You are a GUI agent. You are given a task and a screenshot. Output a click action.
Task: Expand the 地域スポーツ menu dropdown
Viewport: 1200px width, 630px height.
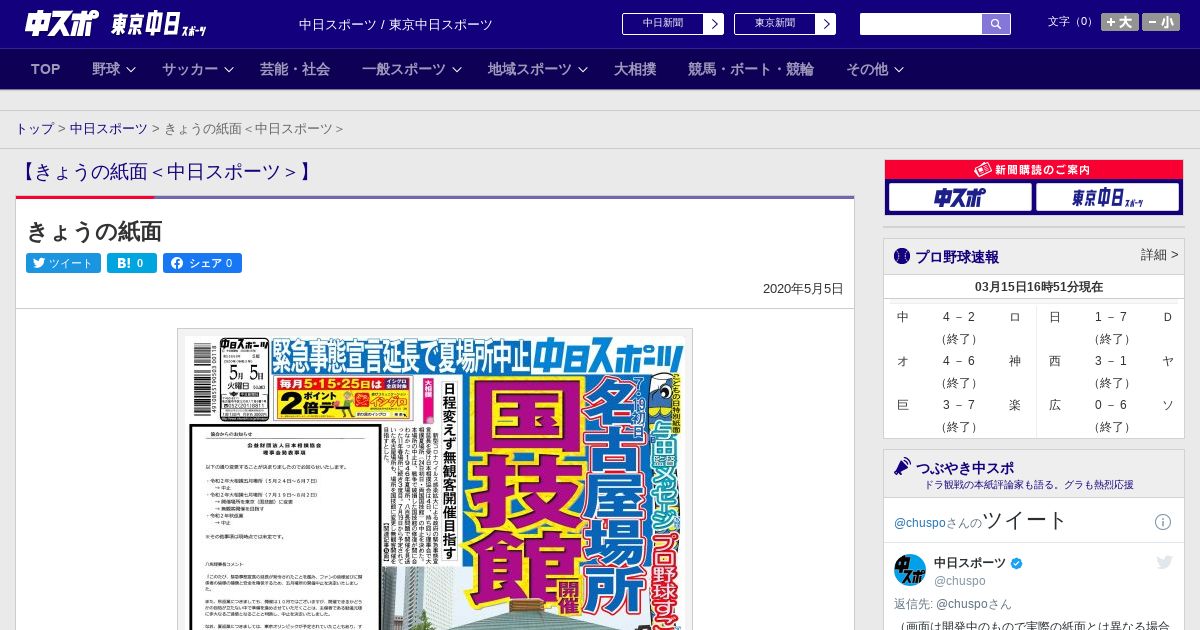[538, 69]
